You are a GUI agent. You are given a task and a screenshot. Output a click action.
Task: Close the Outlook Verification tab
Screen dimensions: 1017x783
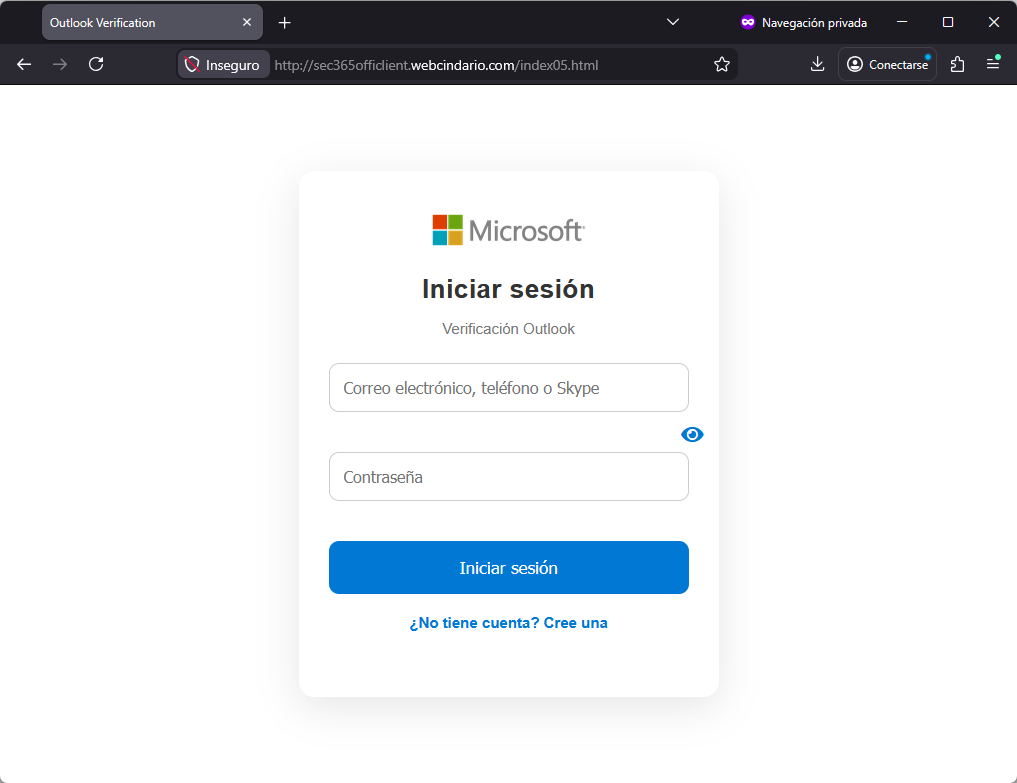[247, 22]
